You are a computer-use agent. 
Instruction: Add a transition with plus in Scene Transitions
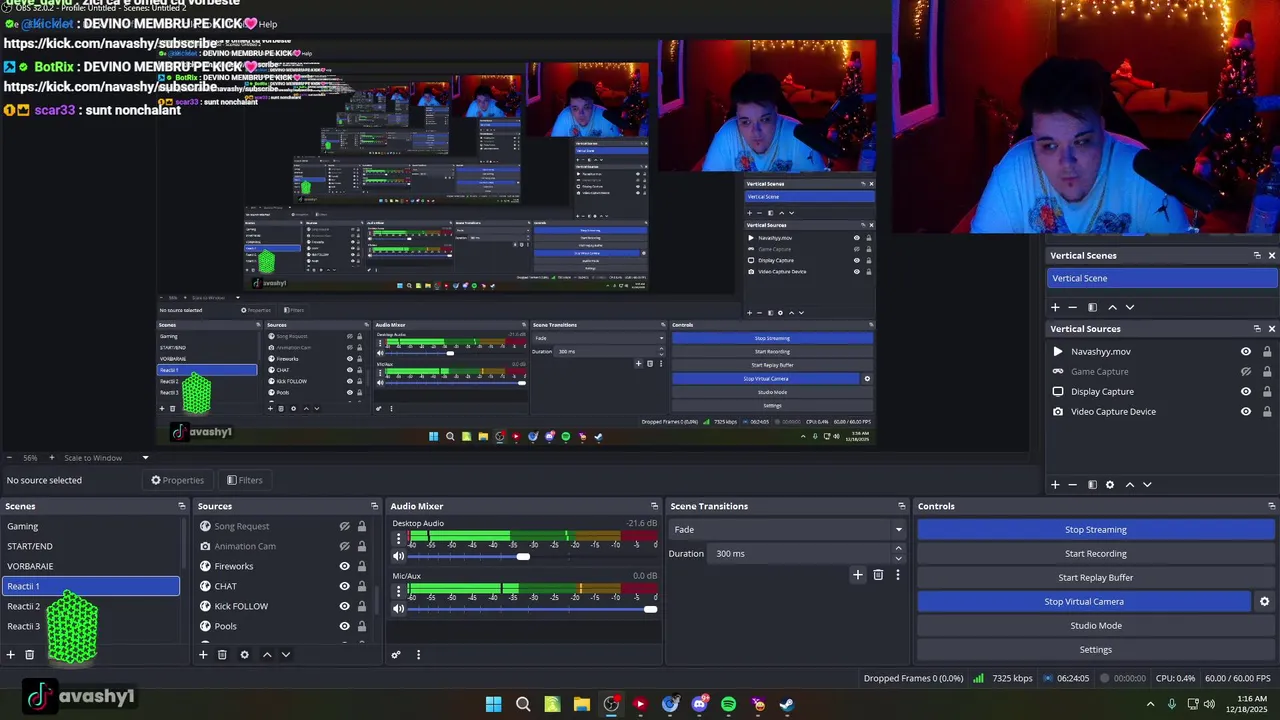pyautogui.click(x=857, y=575)
